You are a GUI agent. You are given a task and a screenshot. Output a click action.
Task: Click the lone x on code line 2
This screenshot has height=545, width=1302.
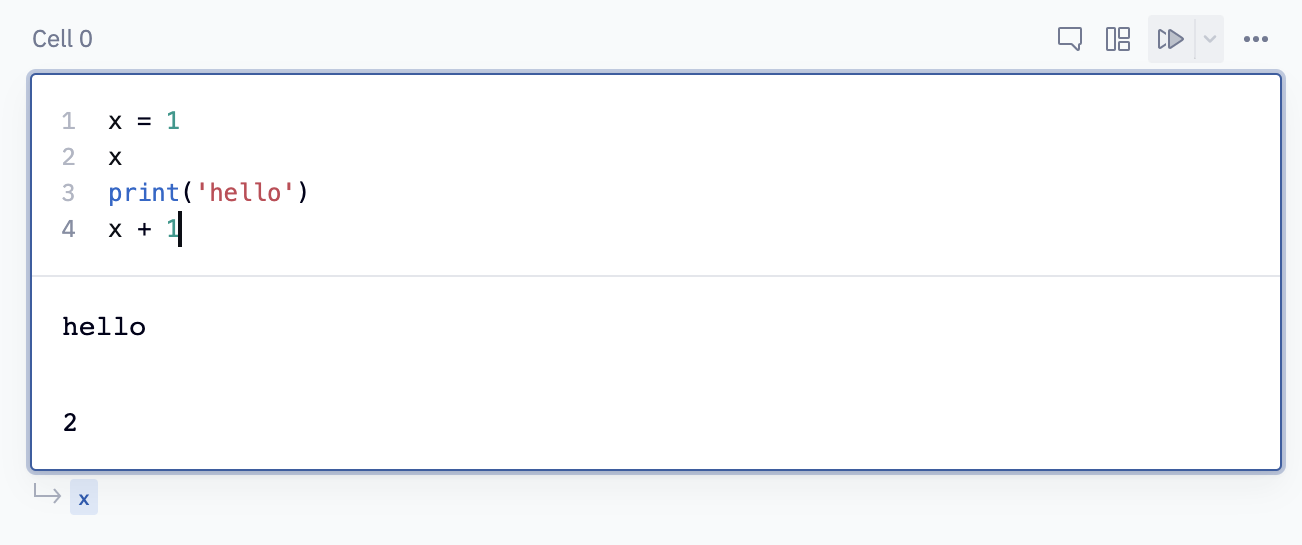(x=115, y=157)
